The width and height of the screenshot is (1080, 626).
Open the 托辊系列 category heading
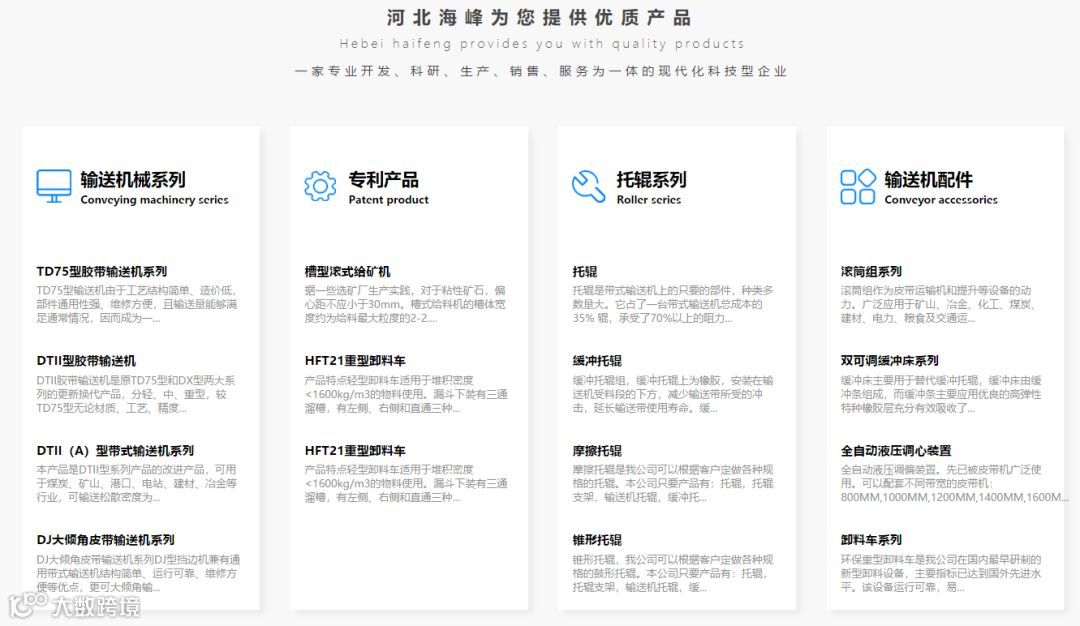(652, 180)
